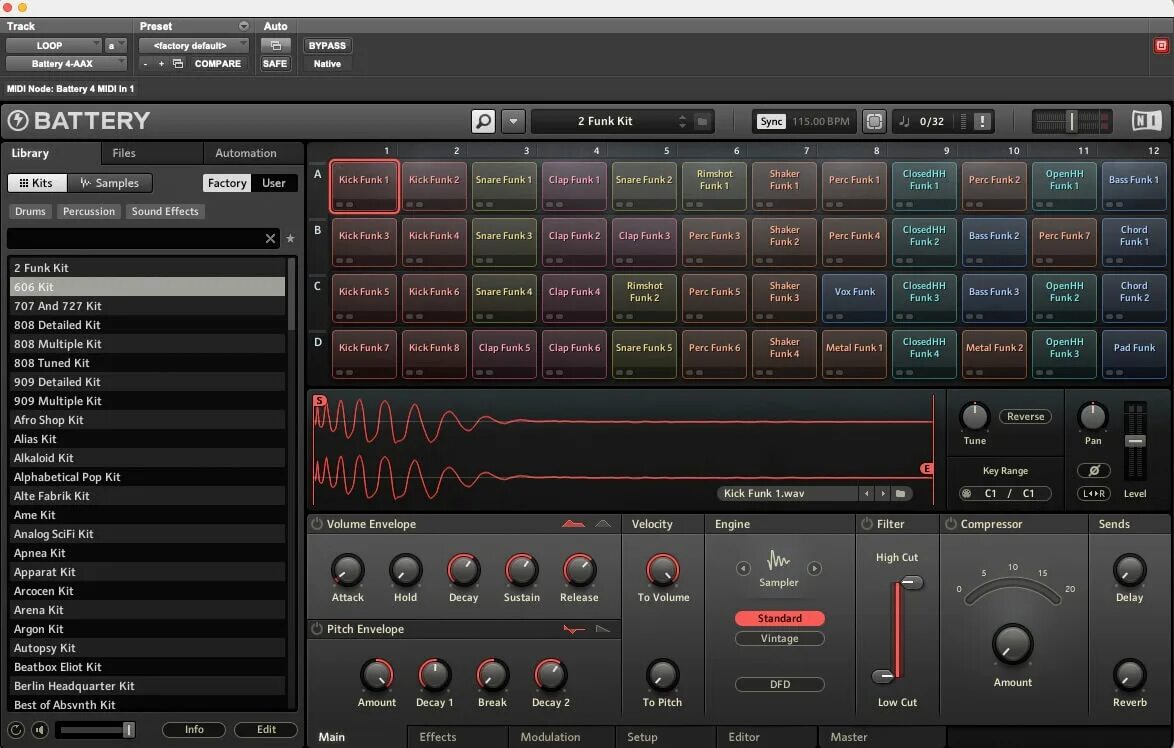Click the refresh icon at library bottom
The height and width of the screenshot is (748, 1174).
click(16, 729)
